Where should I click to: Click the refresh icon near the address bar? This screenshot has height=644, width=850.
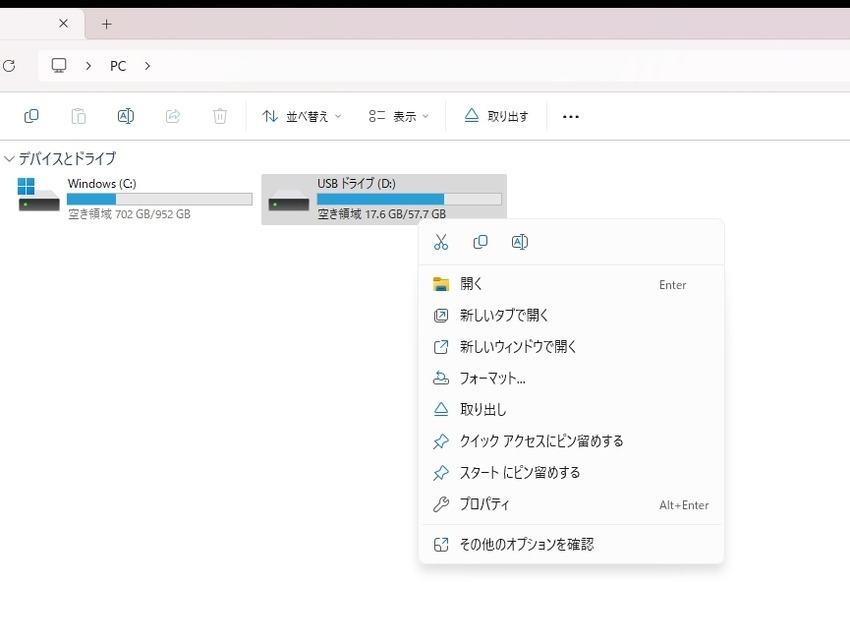pyautogui.click(x=9, y=65)
